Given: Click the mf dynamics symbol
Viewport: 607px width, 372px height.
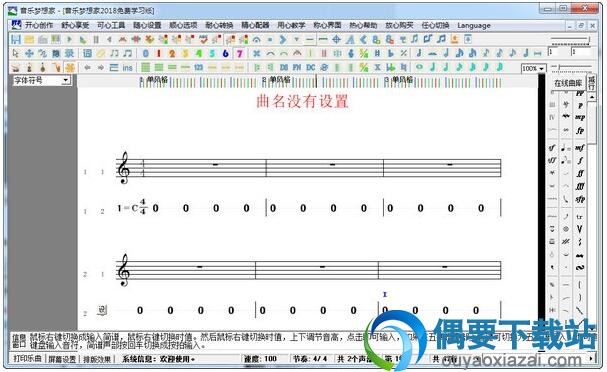Looking at the screenshot, I should coord(580,148).
